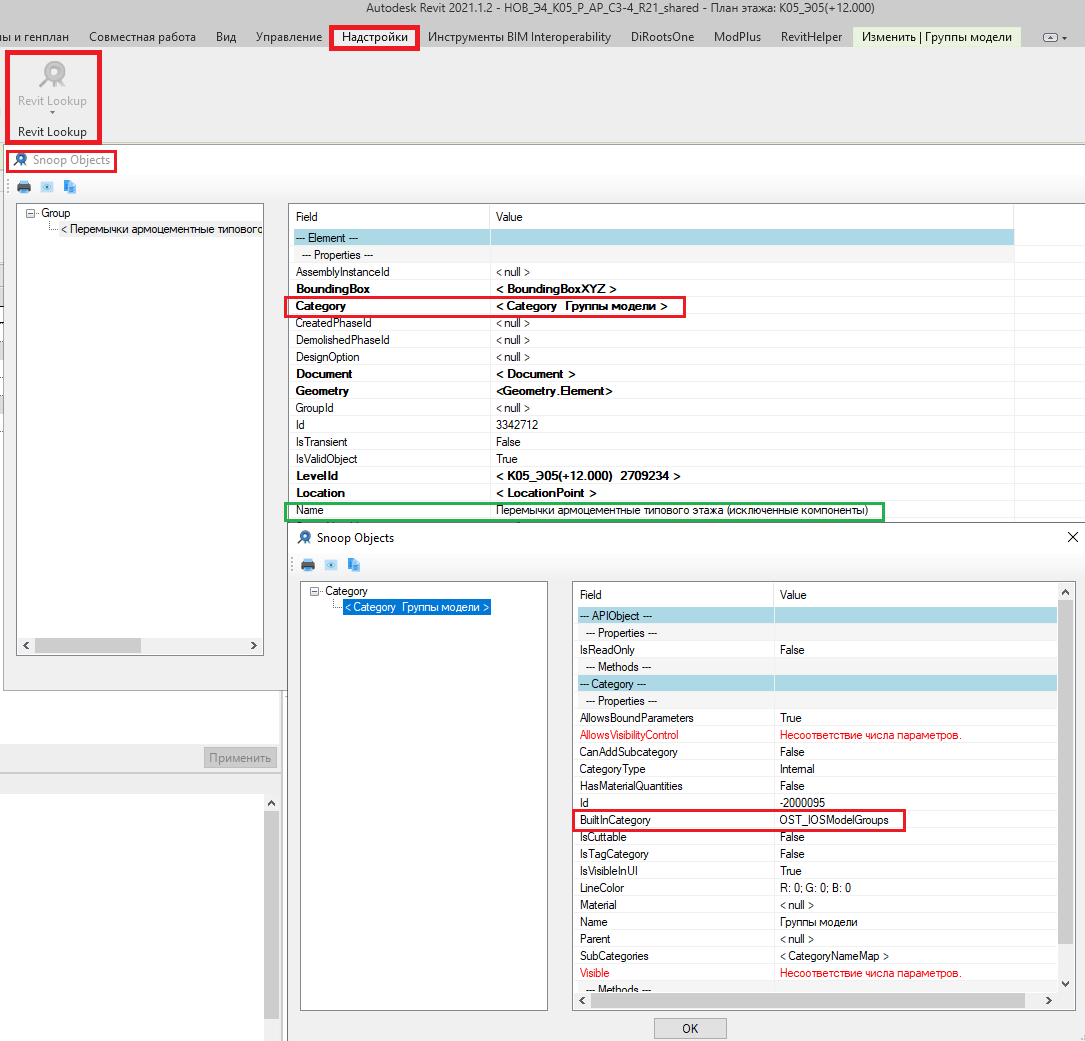Switch to the Вид ribbon tab
Screen dimensions: 1085x1041
pyautogui.click(x=226, y=37)
